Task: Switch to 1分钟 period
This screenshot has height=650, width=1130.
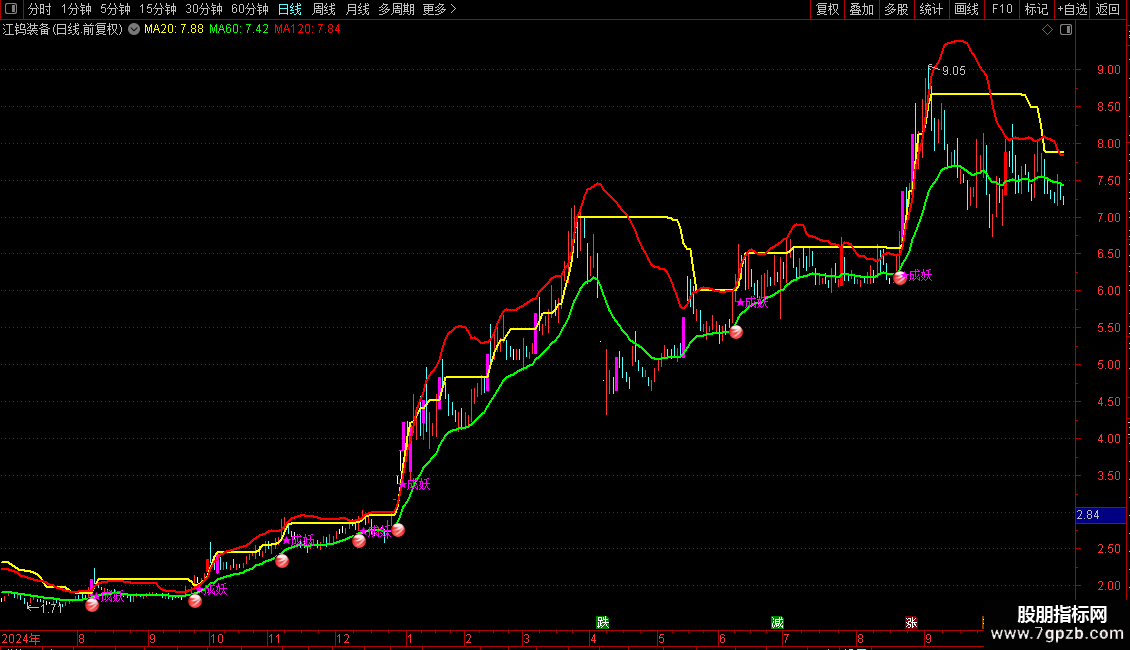Action: [x=76, y=9]
